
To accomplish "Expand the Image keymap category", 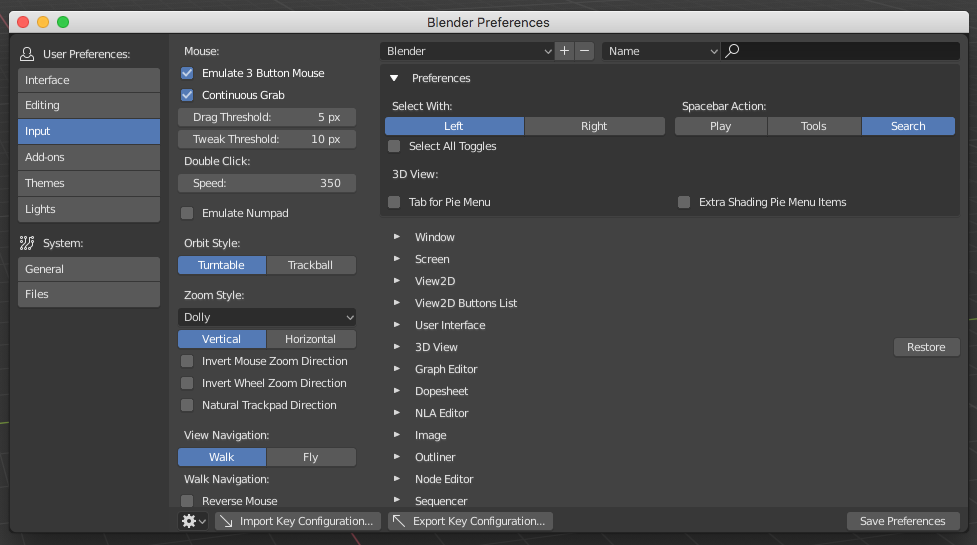I will click(x=396, y=435).
